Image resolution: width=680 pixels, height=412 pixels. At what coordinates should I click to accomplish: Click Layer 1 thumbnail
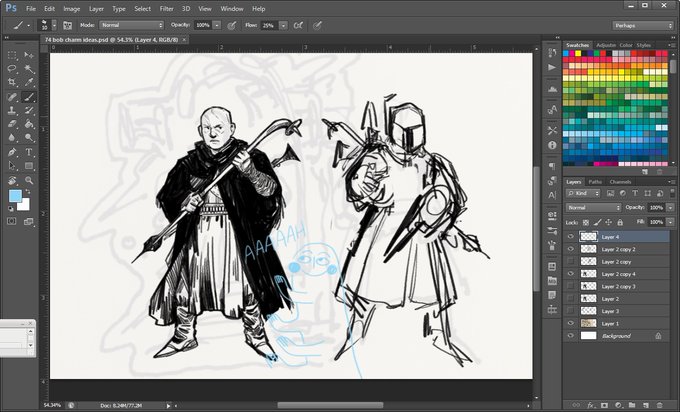588,324
